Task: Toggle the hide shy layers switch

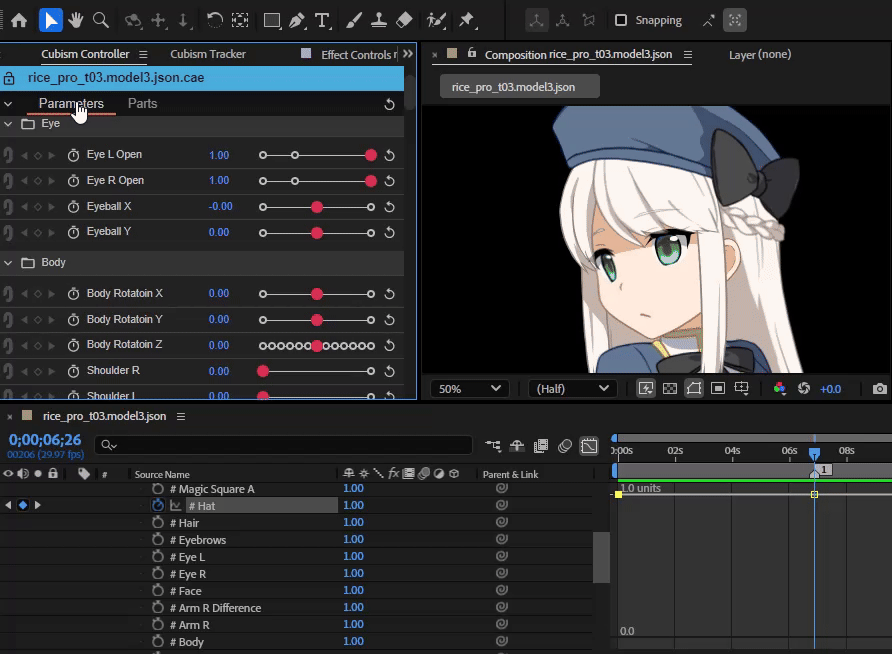Action: click(517, 446)
